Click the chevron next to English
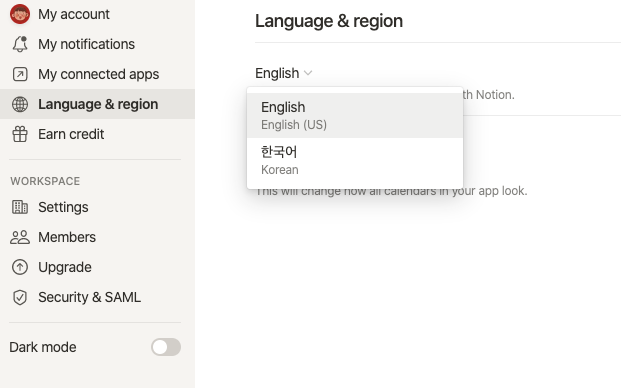 (308, 73)
